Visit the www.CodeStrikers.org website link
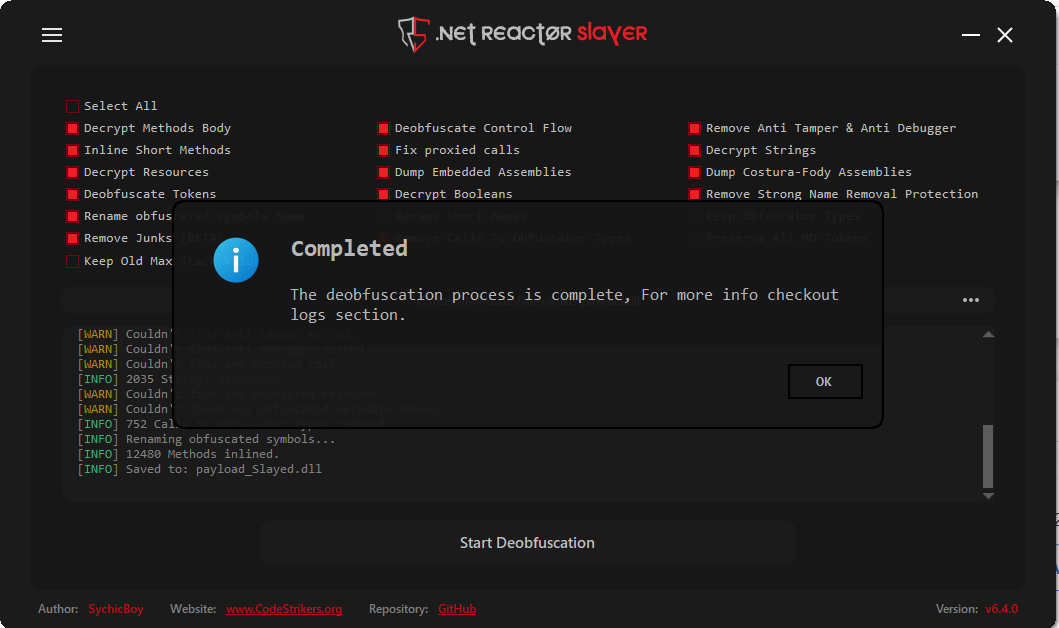Screen dimensions: 1059x628 284,609
